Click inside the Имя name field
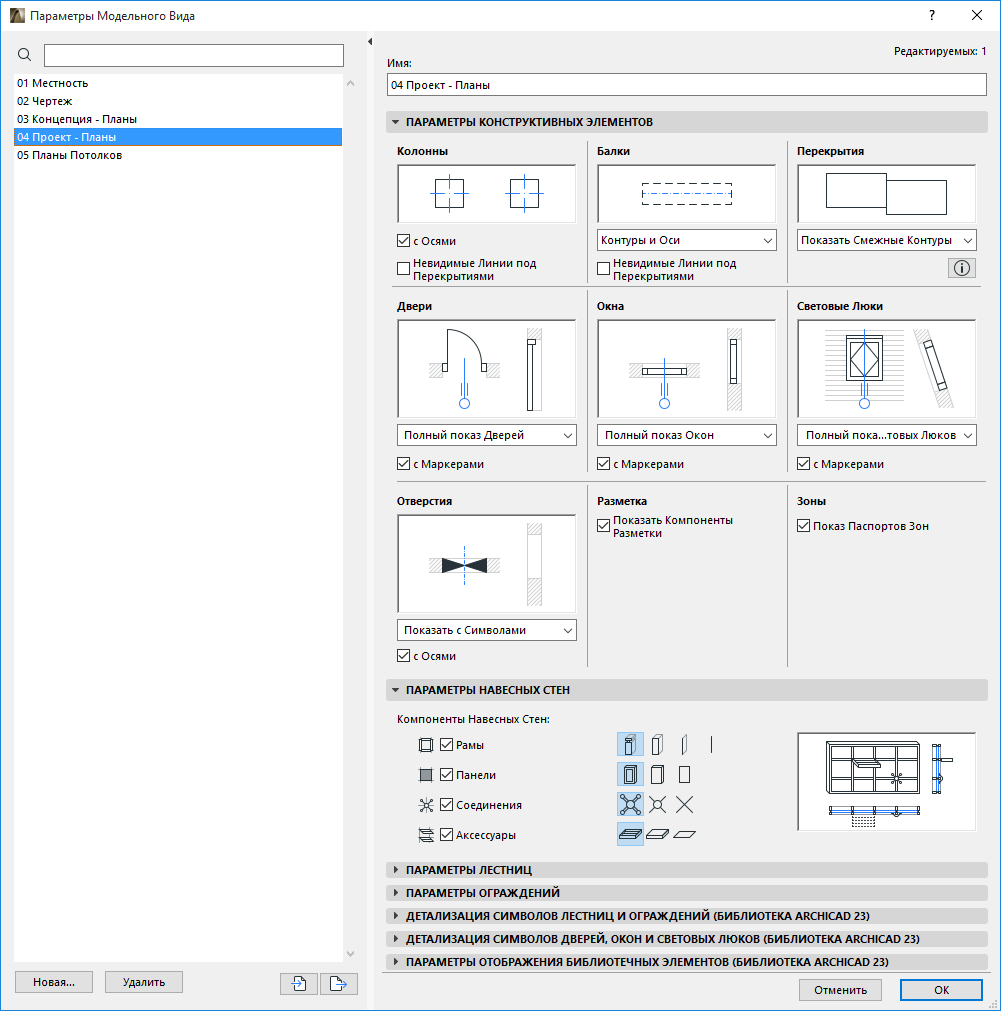The image size is (1001, 1011). (x=687, y=84)
